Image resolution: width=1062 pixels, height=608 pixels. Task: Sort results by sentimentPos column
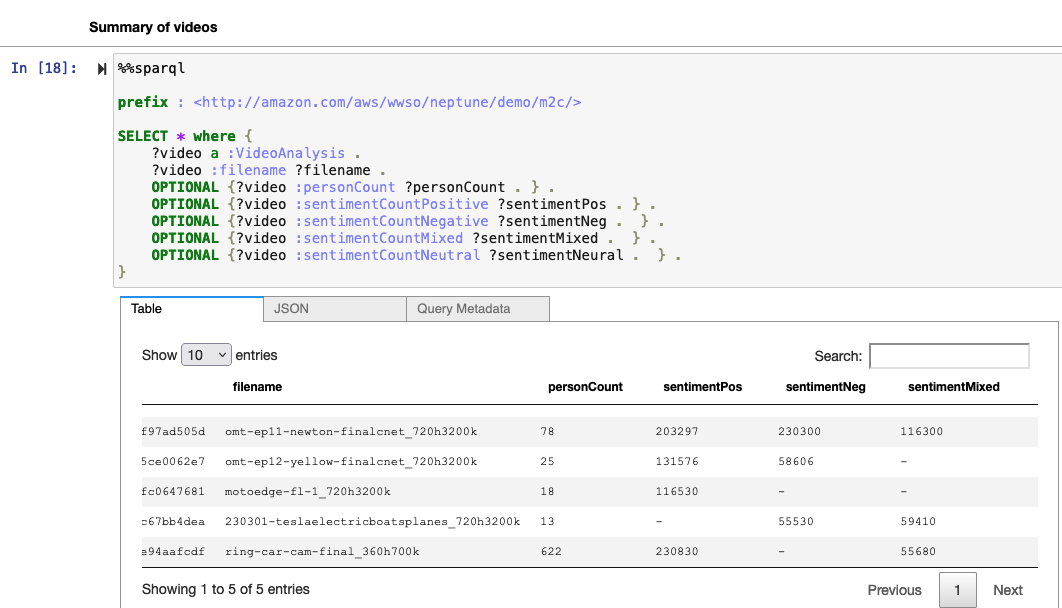[x=702, y=387]
